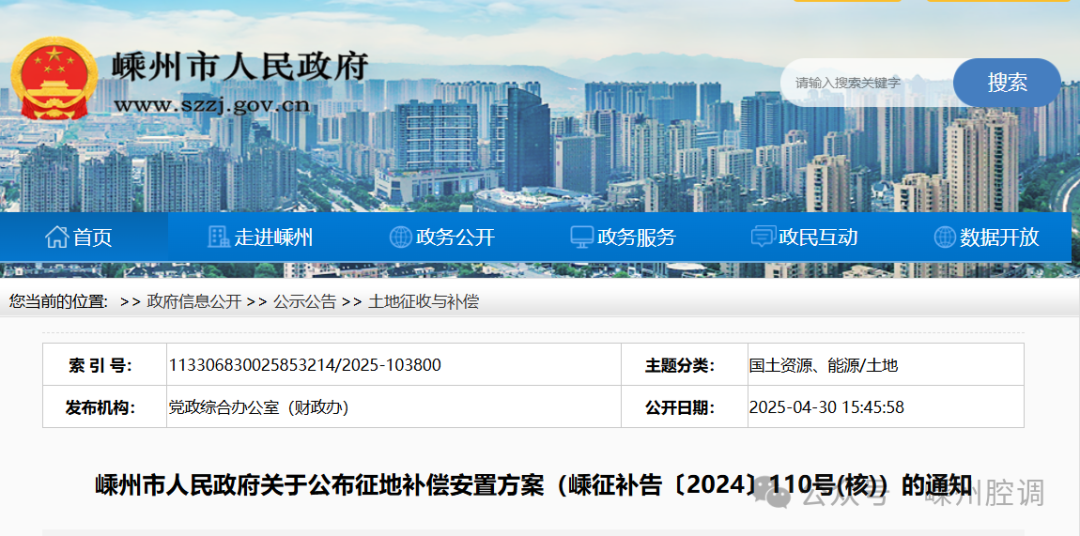1080x536 pixels.
Task: Click the index number 113306830025853214/2025-103800
Action: point(305,365)
